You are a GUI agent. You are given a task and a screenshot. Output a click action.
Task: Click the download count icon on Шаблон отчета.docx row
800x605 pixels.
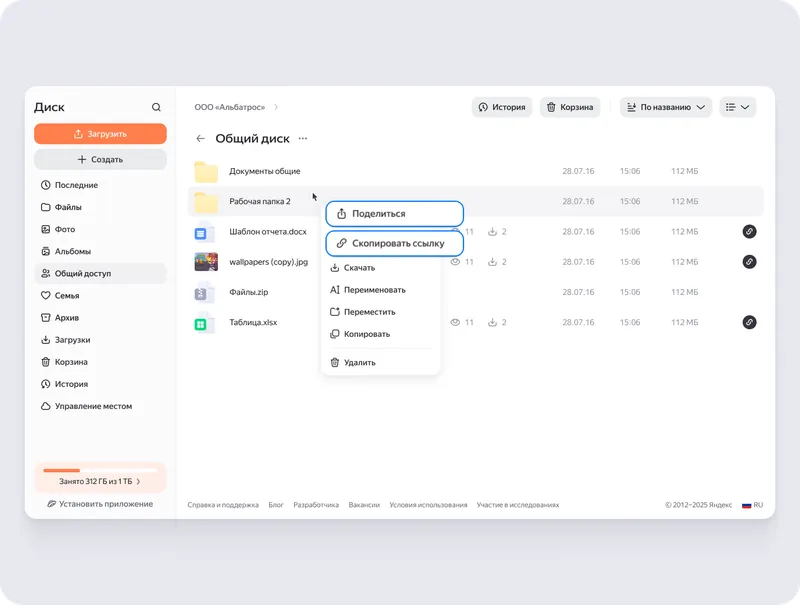[492, 232]
